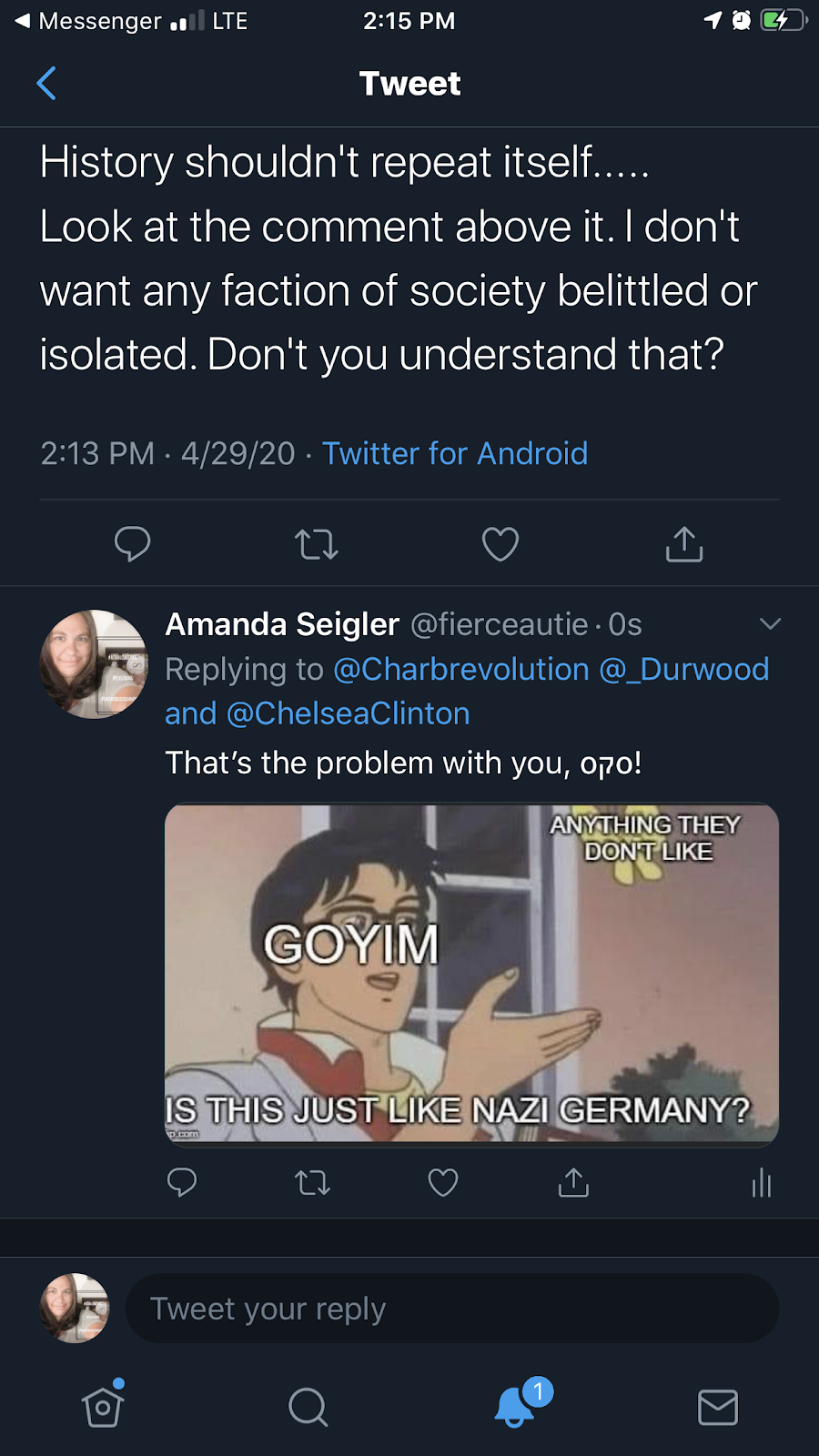819x1456 pixels.
Task: Open the Search tab
Action: 308,1407
